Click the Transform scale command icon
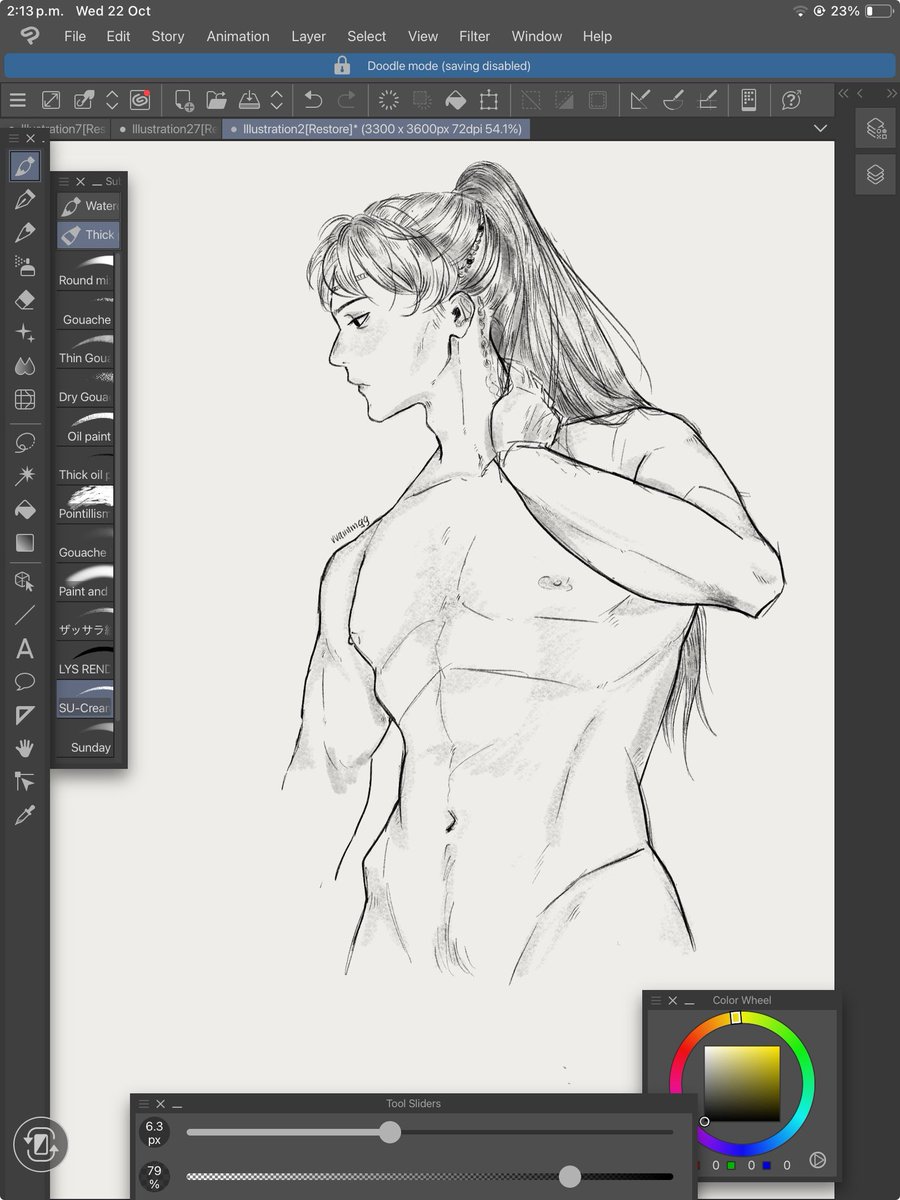 click(x=488, y=100)
